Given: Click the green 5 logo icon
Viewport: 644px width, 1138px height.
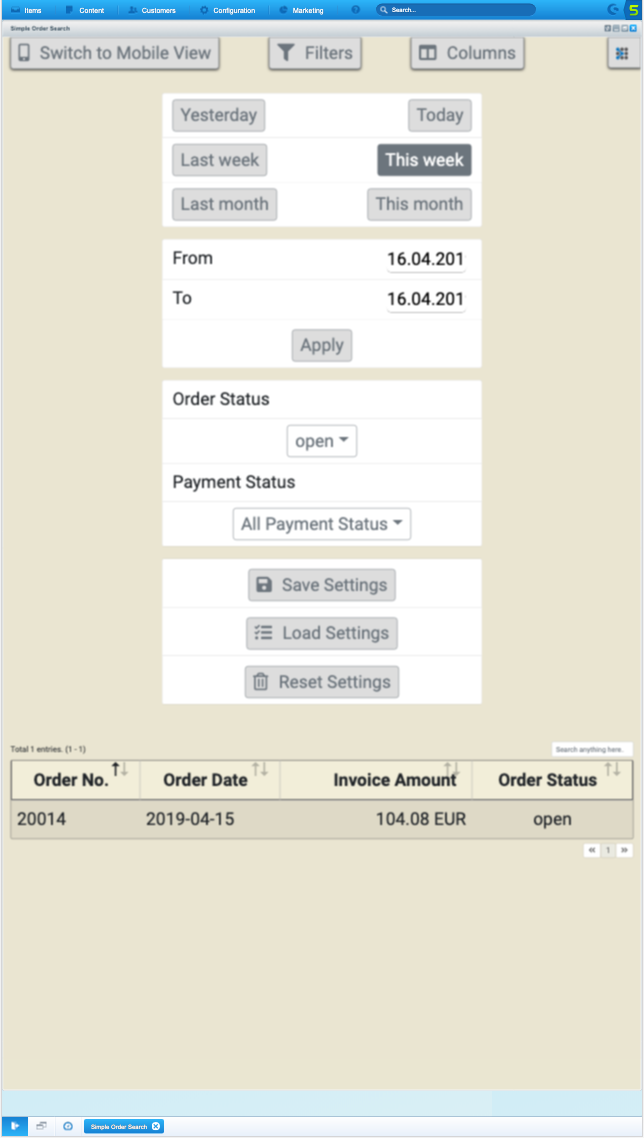Looking at the screenshot, I should click(x=634, y=10).
